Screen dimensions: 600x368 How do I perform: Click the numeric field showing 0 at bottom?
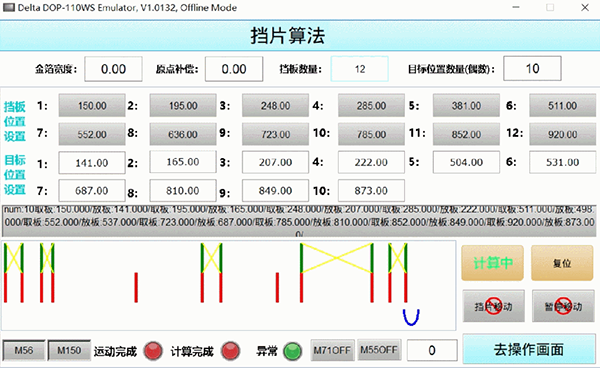tap(432, 350)
